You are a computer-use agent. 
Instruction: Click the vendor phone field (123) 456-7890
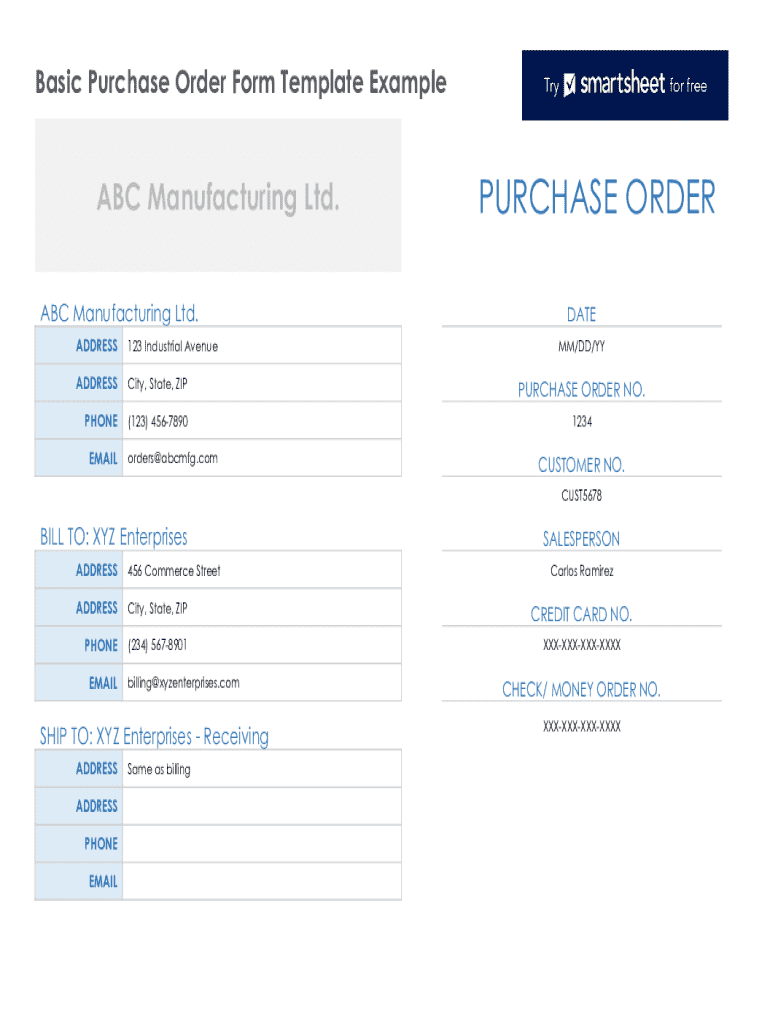(261, 421)
